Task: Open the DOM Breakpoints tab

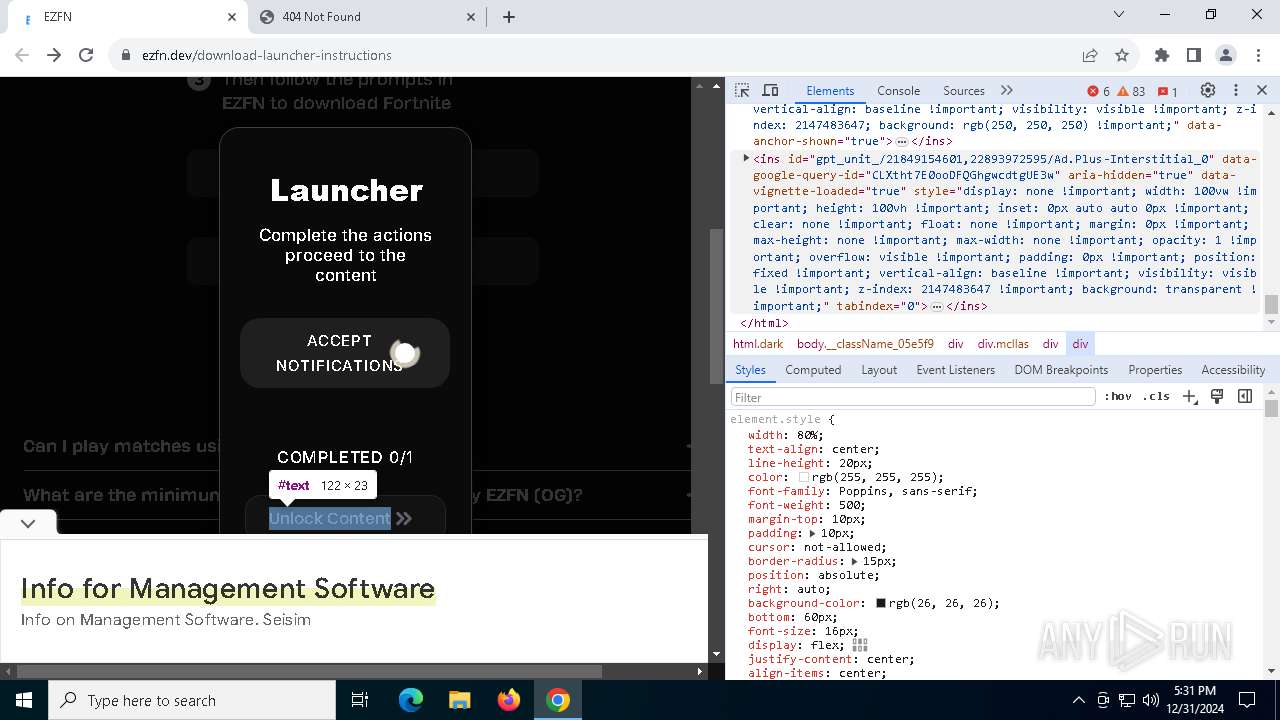Action: click(x=1061, y=370)
